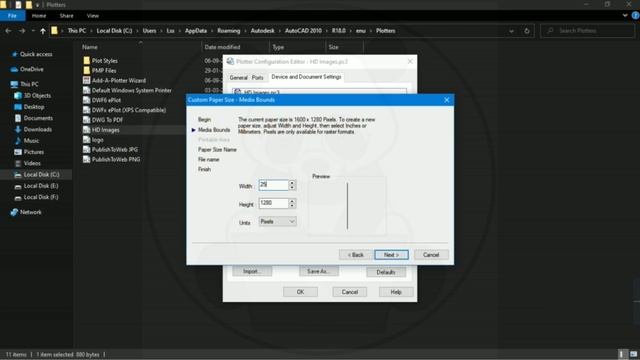Expand the address bar history dropdown
This screenshot has height=360, width=640.
511,31
